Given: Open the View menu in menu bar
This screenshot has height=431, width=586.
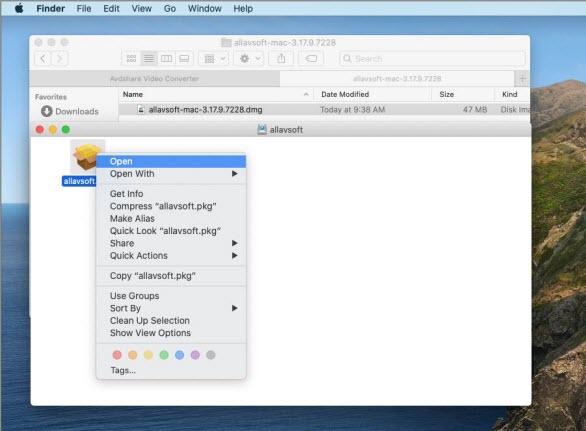Looking at the screenshot, I should click(142, 9).
